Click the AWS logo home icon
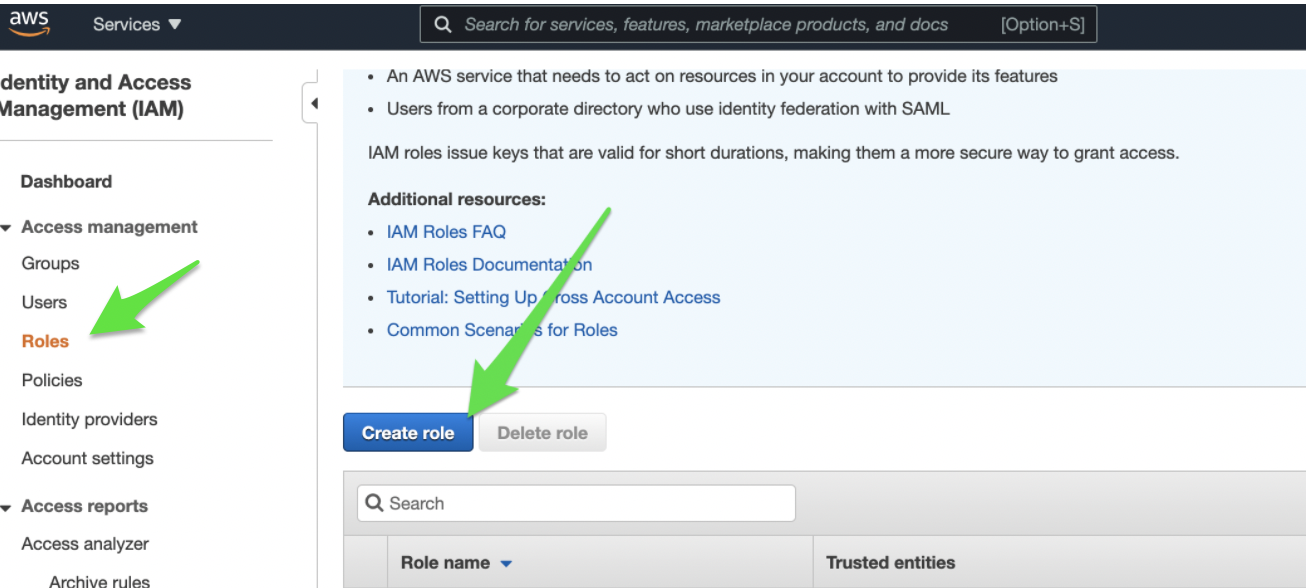 click(29, 23)
